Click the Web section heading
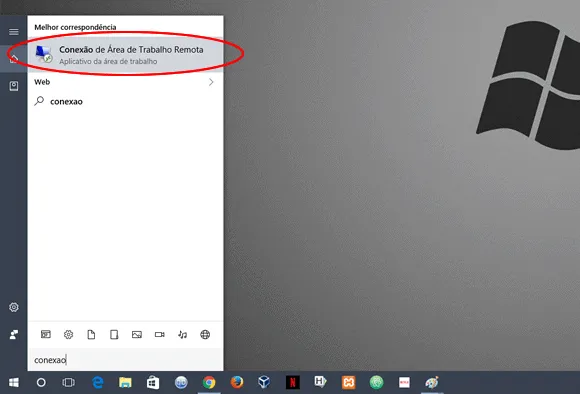This screenshot has width=580, height=394. (42, 82)
